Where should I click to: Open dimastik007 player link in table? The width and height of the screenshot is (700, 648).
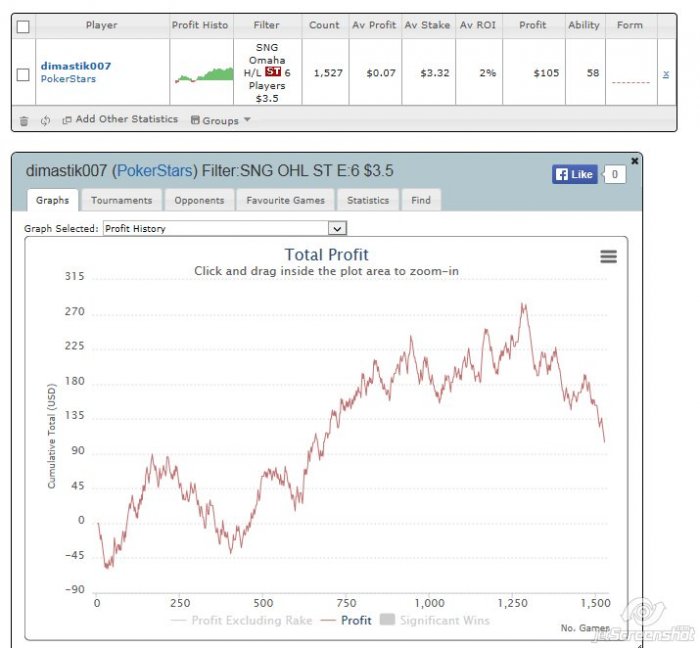pyautogui.click(x=76, y=66)
